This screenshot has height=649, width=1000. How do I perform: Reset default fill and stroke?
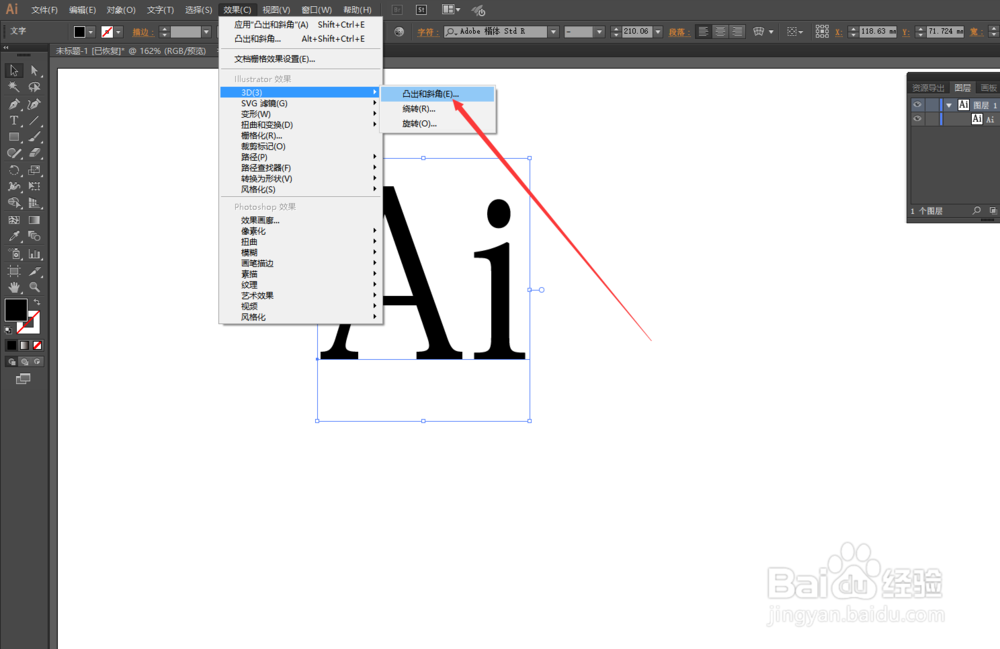[8, 330]
